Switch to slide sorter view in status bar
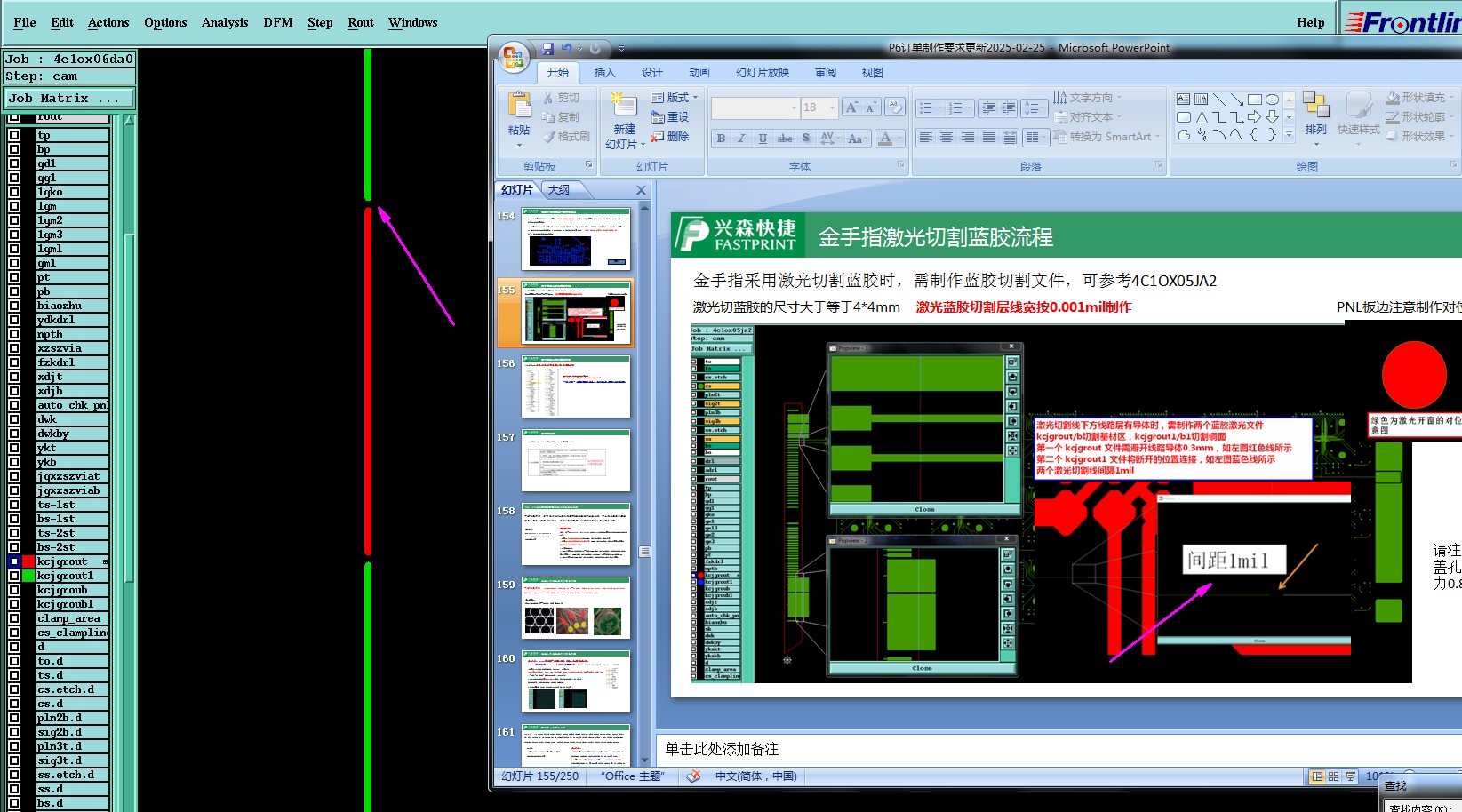This screenshot has width=1462, height=812. point(1333,776)
